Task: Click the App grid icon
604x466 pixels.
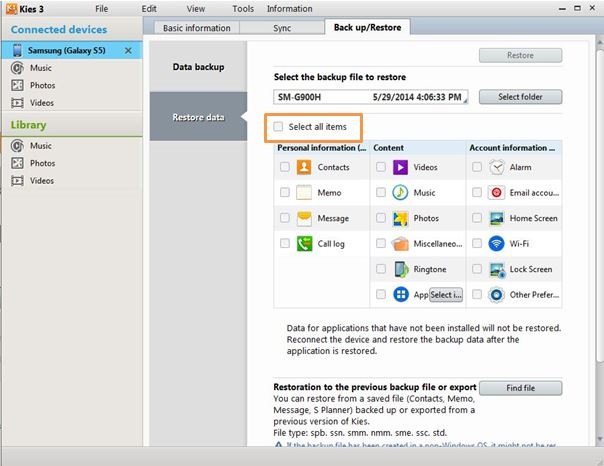Action: pos(401,295)
